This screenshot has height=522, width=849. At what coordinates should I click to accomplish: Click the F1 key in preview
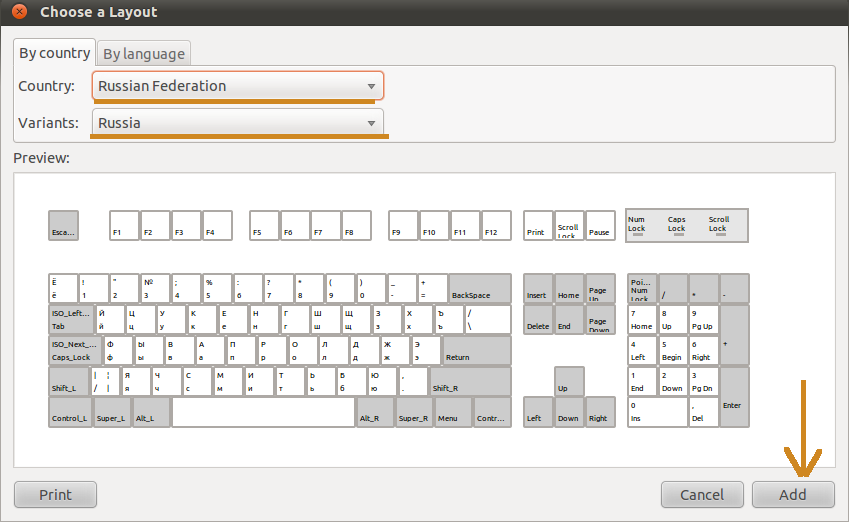click(125, 225)
